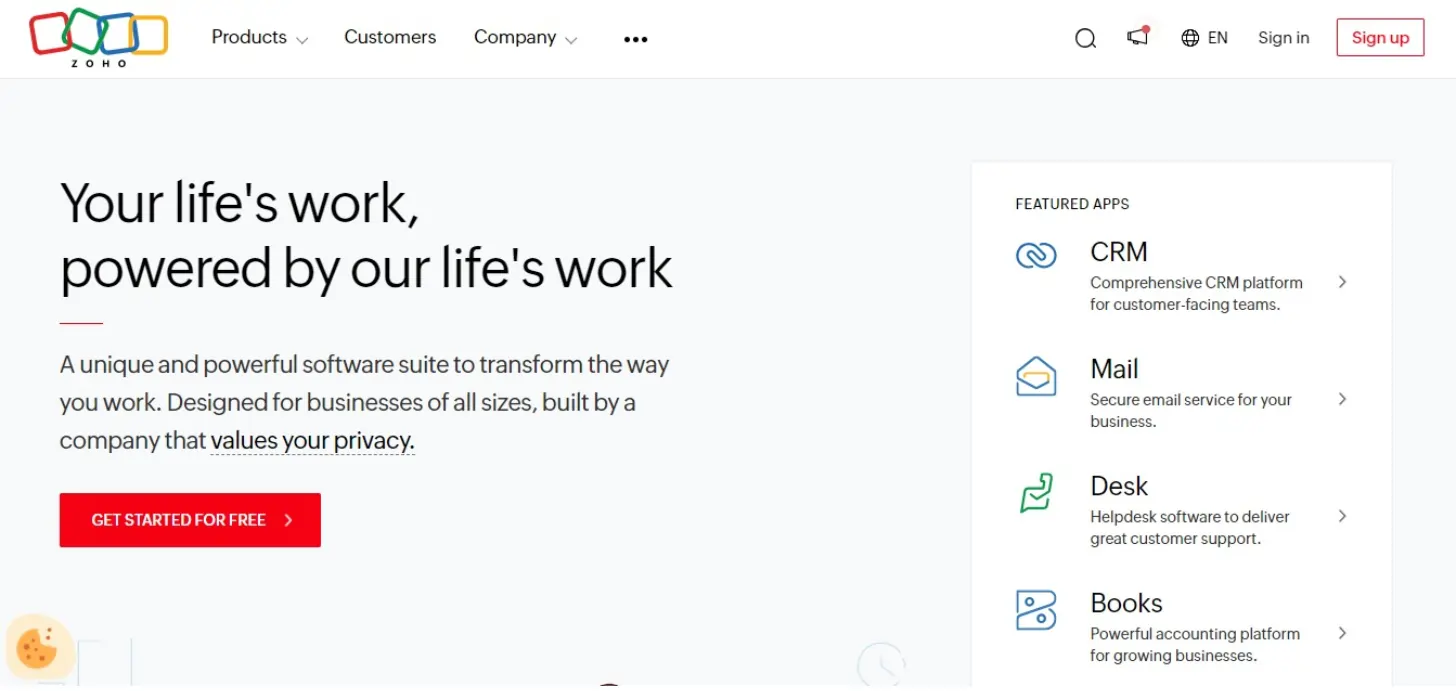1456x691 pixels.
Task: Click the Sign in link
Action: coord(1283,38)
